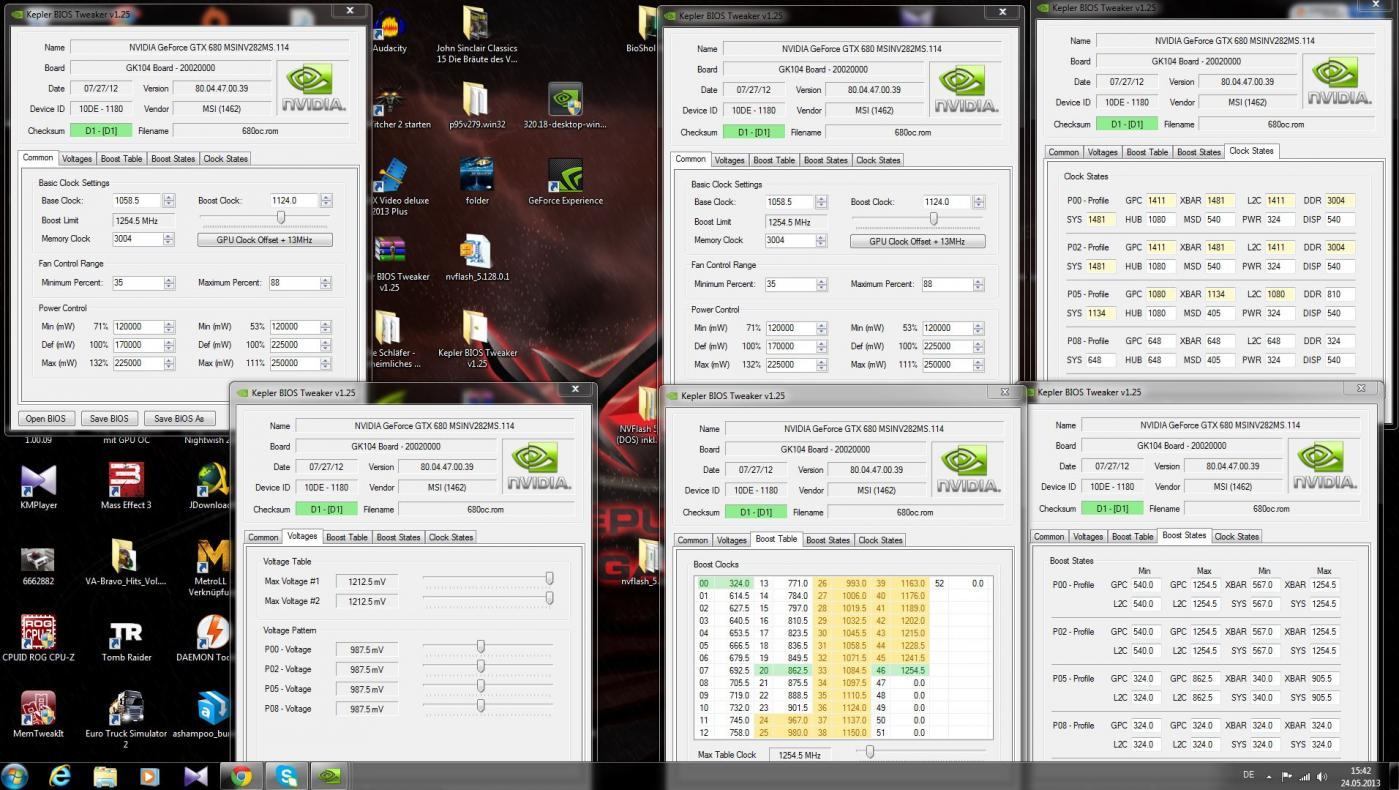This screenshot has width=1399, height=790.
Task: Launch the Tomb Raider desktop shortcut
Action: click(x=126, y=639)
